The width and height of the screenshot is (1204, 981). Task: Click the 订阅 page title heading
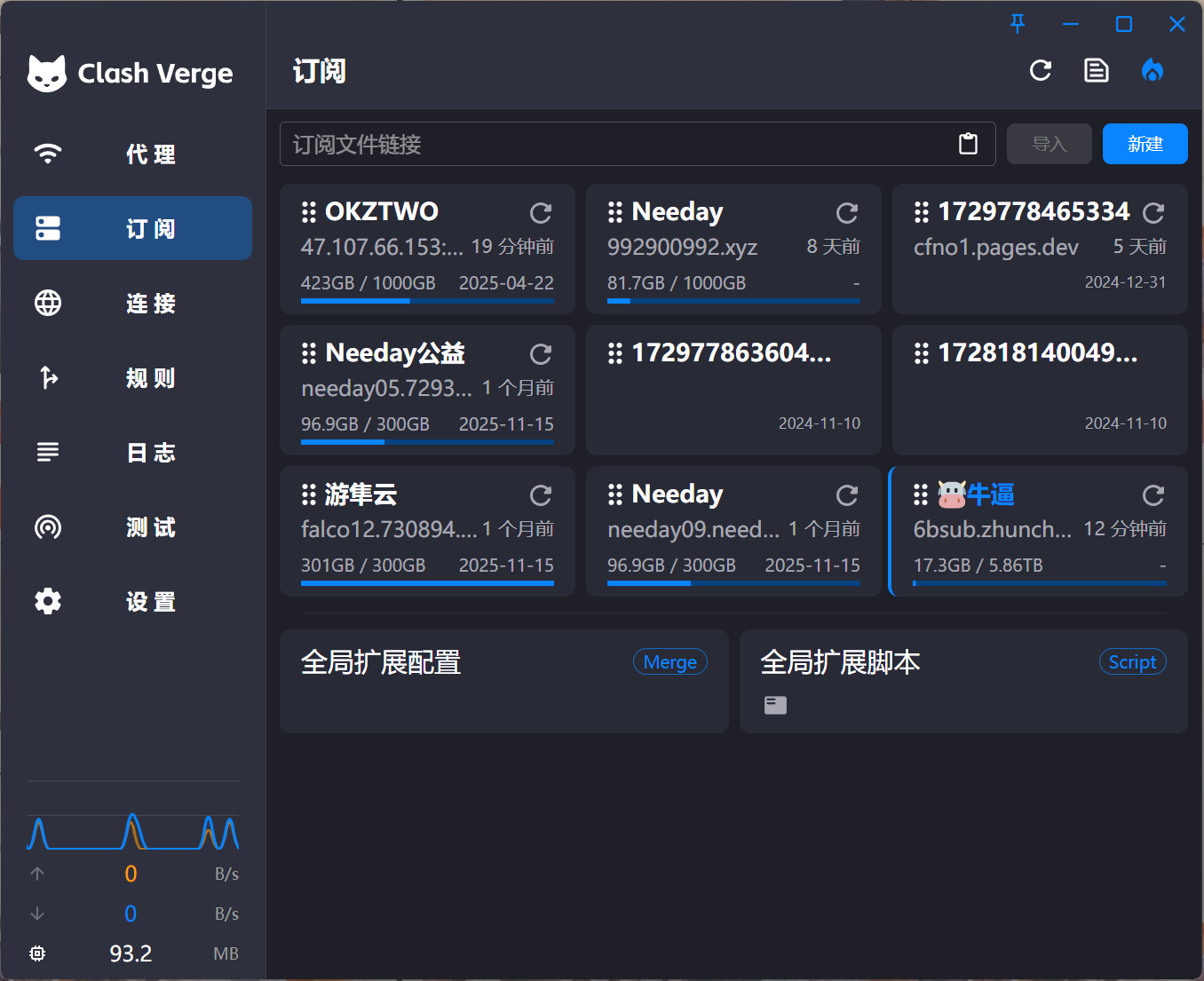pos(320,71)
